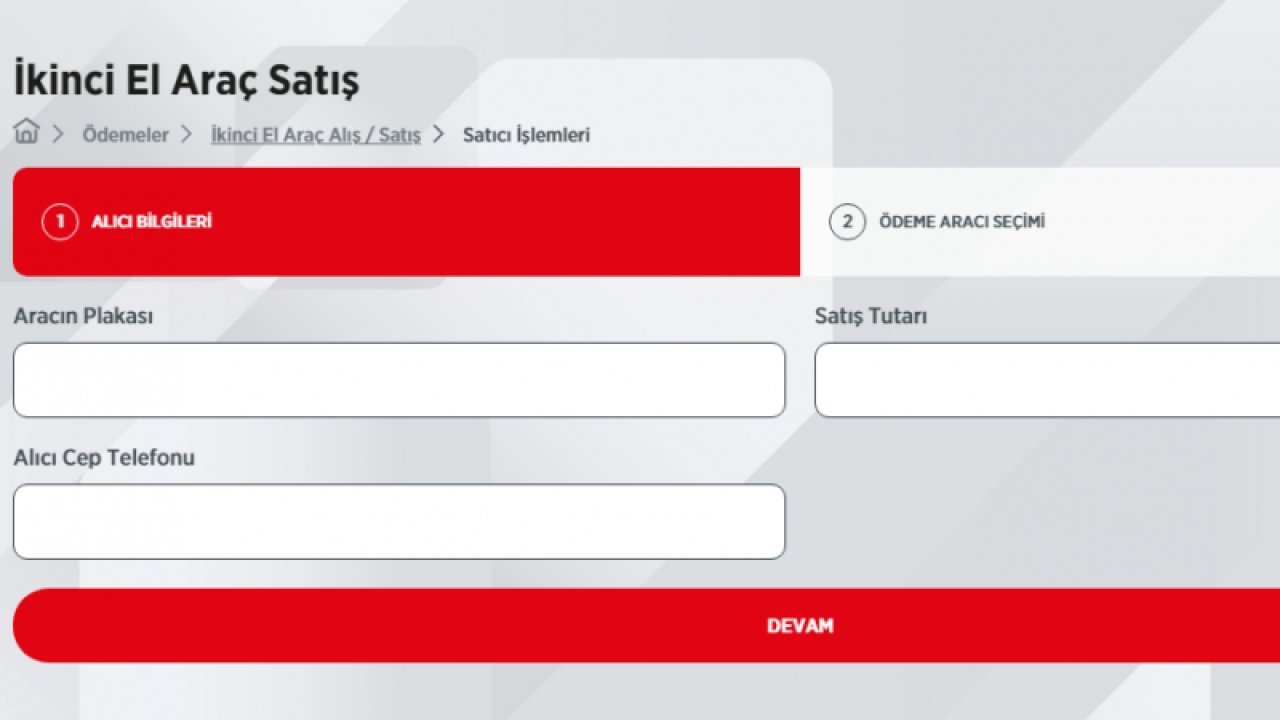Click the step 2 number circle
This screenshot has height=720, width=1280.
click(x=847, y=222)
